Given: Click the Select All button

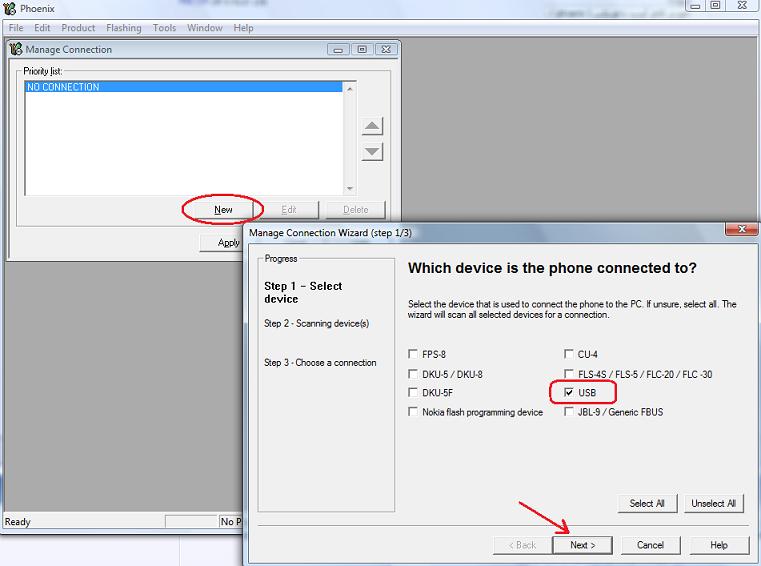Looking at the screenshot, I should (x=647, y=503).
